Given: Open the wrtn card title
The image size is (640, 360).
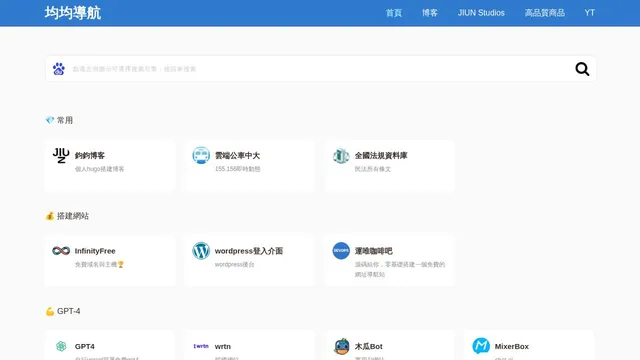Looking at the screenshot, I should coord(222,347).
